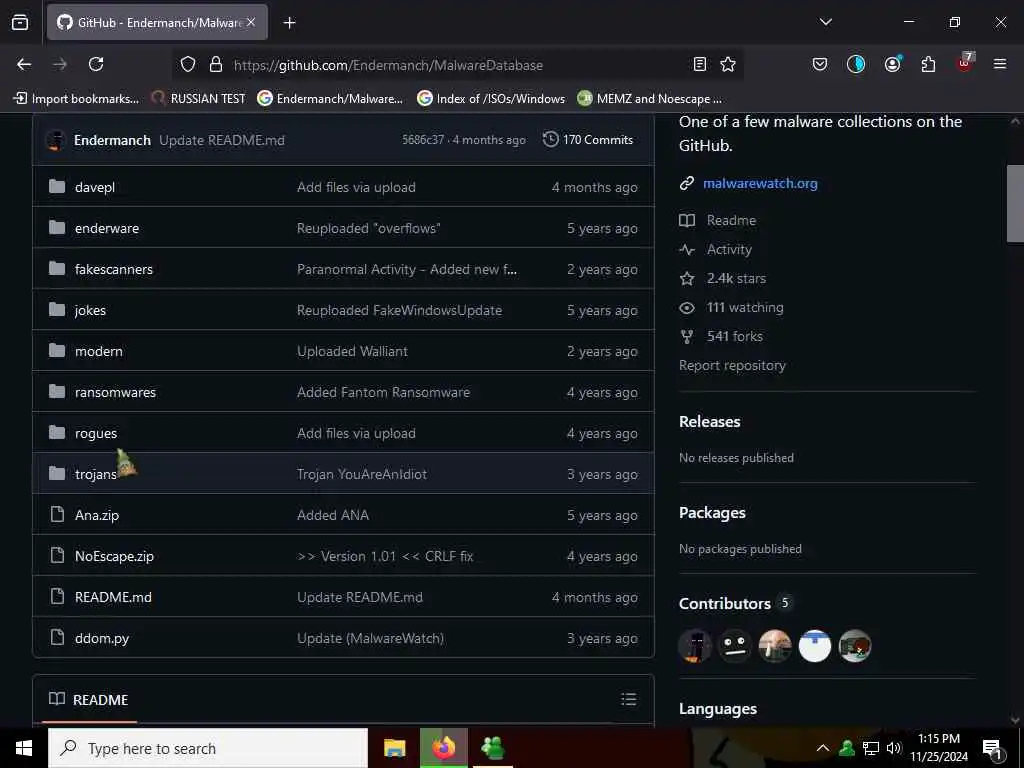View the 541 forks list
Screen dimensions: 1024x768
pyautogui.click(x=735, y=336)
